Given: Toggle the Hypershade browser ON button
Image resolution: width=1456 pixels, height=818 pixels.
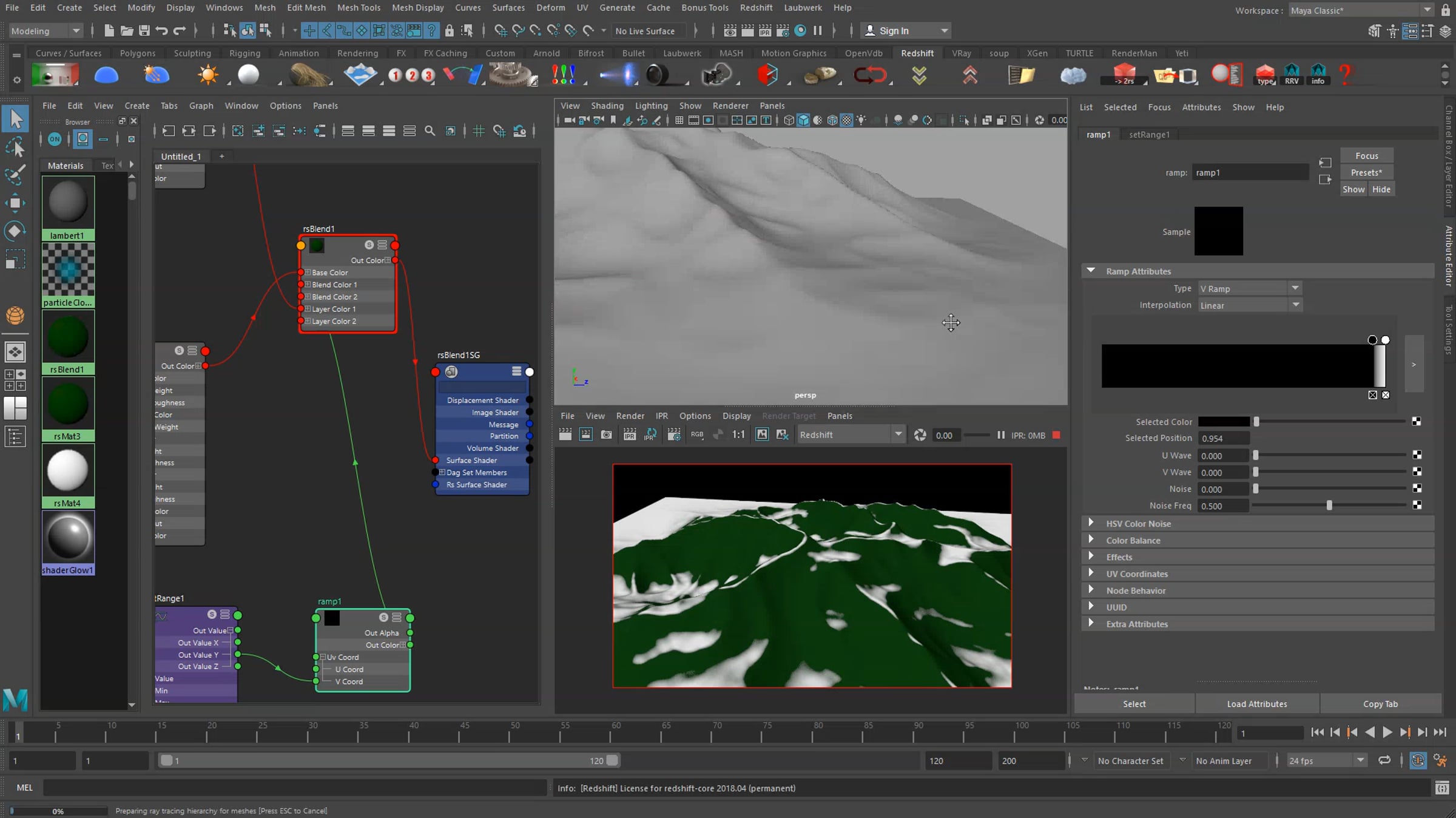Looking at the screenshot, I should 54,139.
